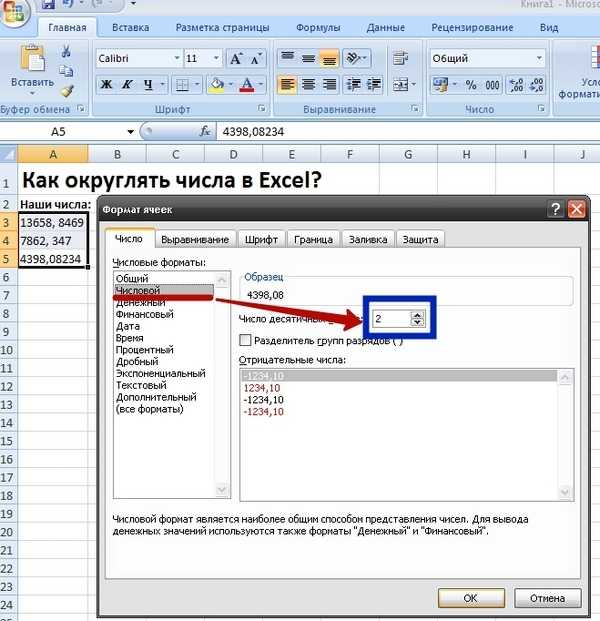Open the Общий number format dropdown
This screenshot has height=621, width=600.
(539, 58)
